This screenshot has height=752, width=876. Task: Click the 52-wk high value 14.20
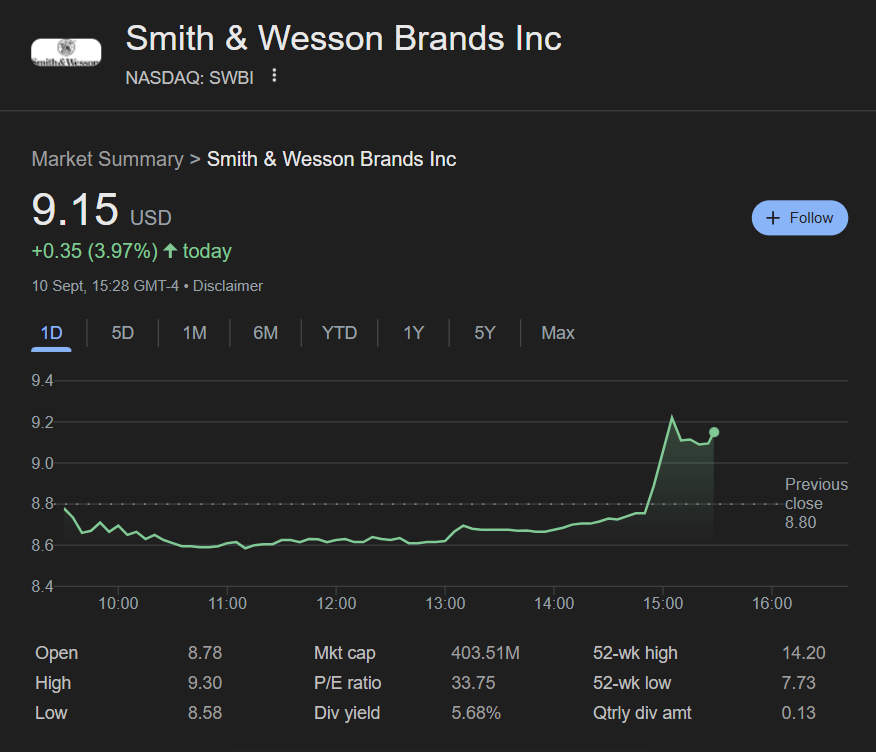pos(803,653)
